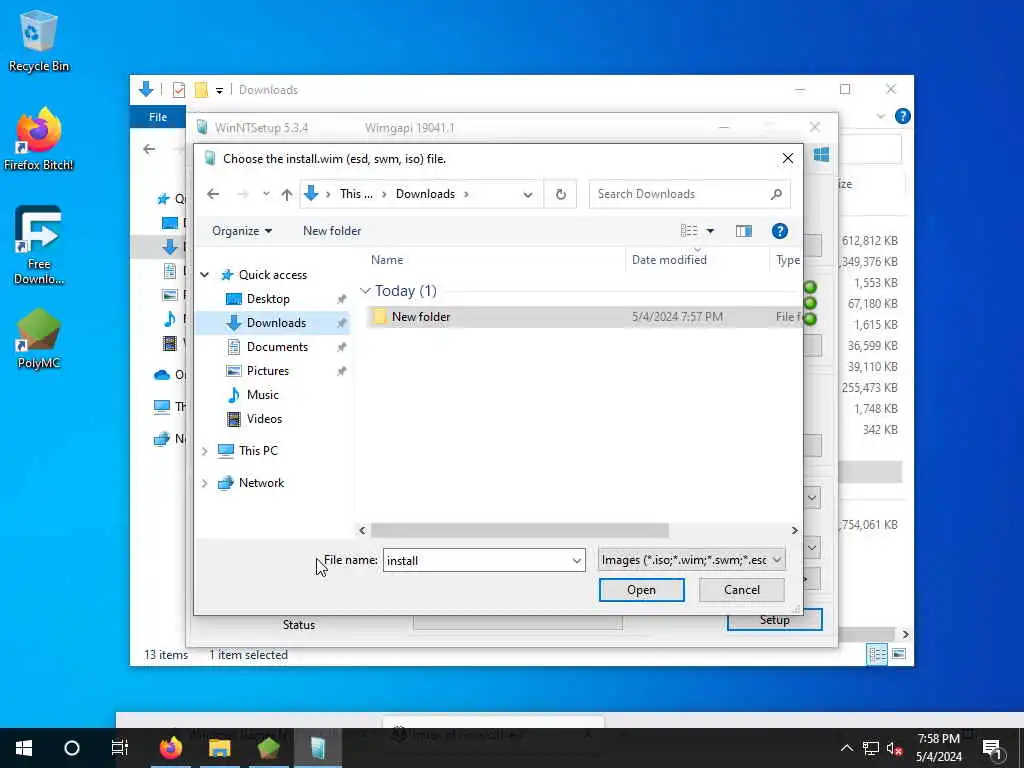Screen dimensions: 1024x768
Task: Select Music in the navigation pane
Action: (263, 394)
